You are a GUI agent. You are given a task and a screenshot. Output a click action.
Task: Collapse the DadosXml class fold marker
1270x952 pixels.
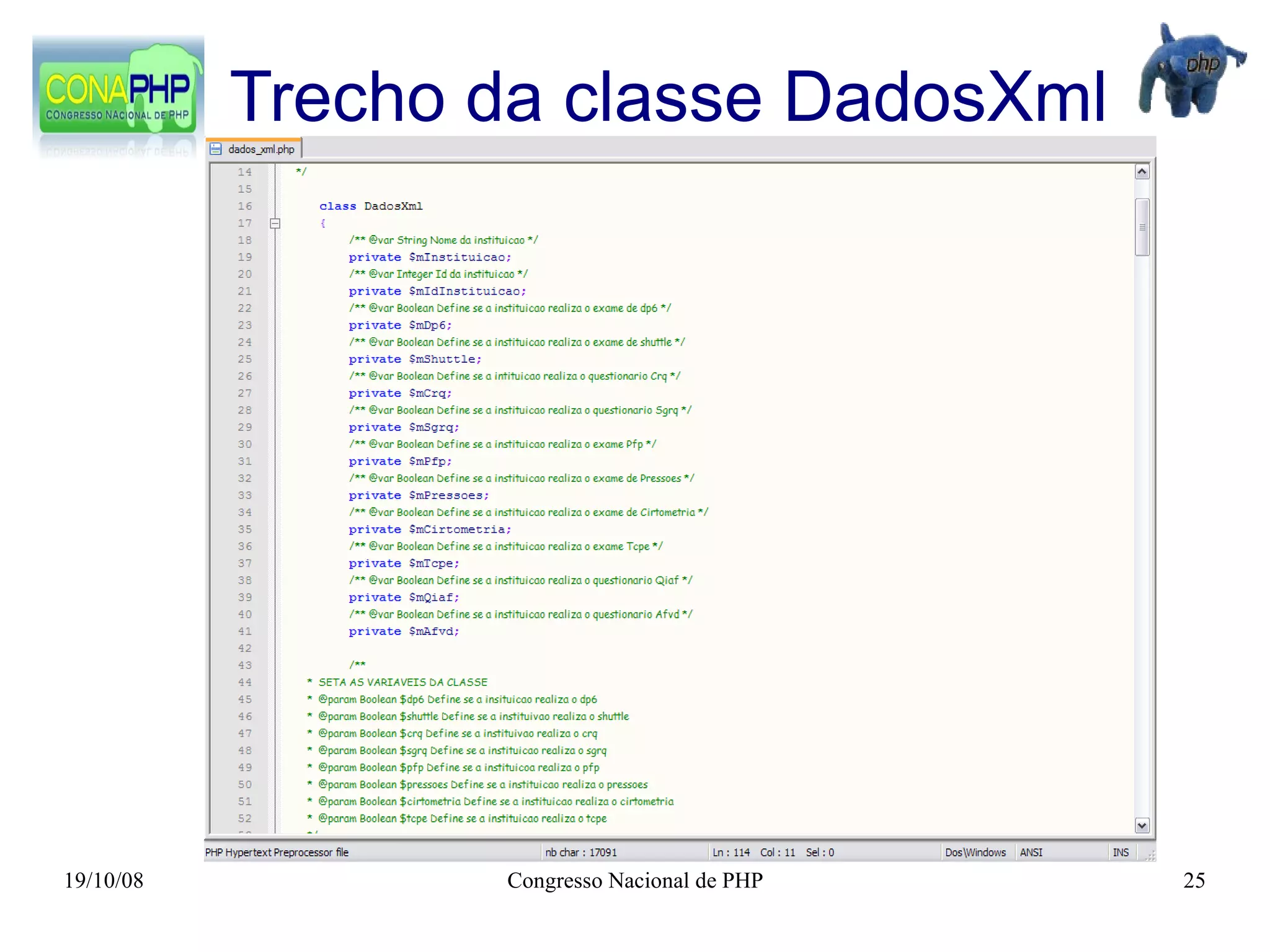(275, 223)
